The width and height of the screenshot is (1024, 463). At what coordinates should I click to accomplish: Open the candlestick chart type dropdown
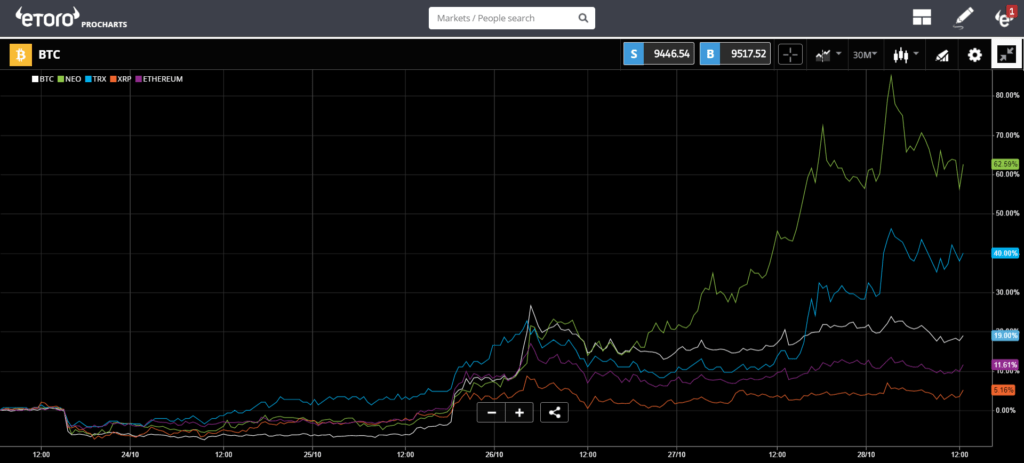point(906,55)
